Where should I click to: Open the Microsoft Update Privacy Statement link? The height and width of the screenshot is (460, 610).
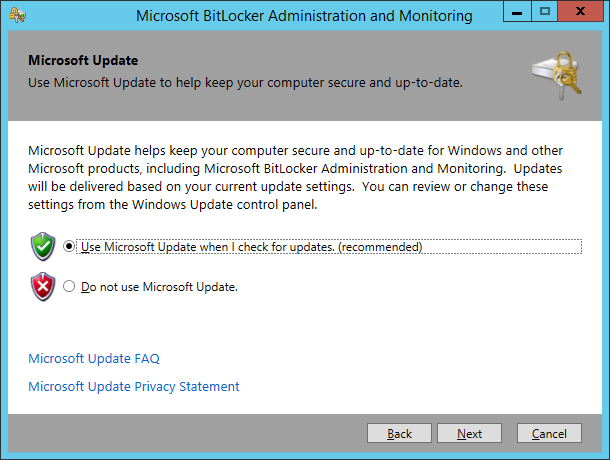tap(133, 386)
